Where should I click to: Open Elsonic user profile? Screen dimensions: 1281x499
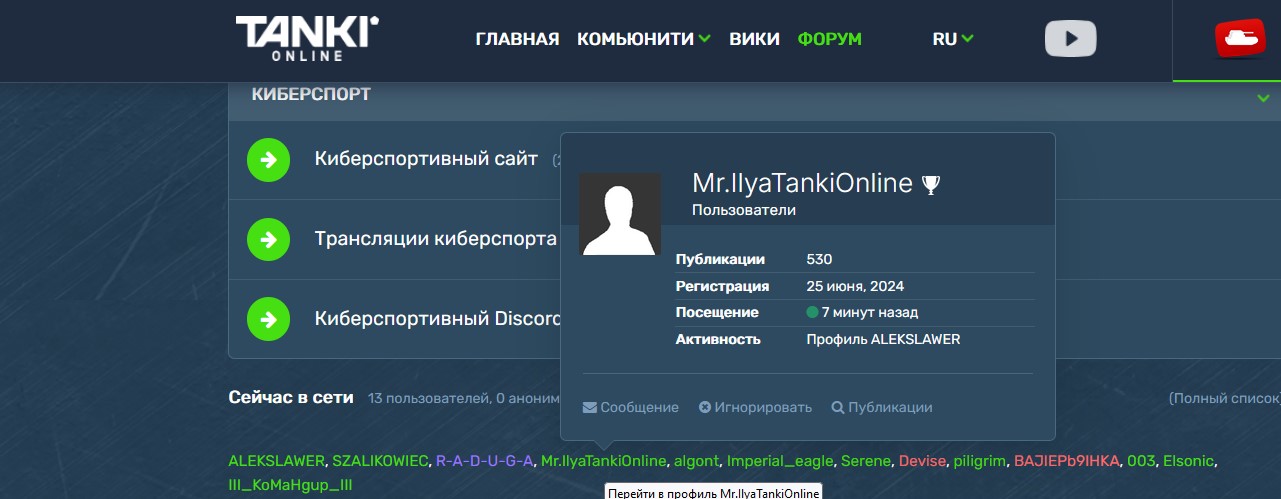coord(1187,461)
